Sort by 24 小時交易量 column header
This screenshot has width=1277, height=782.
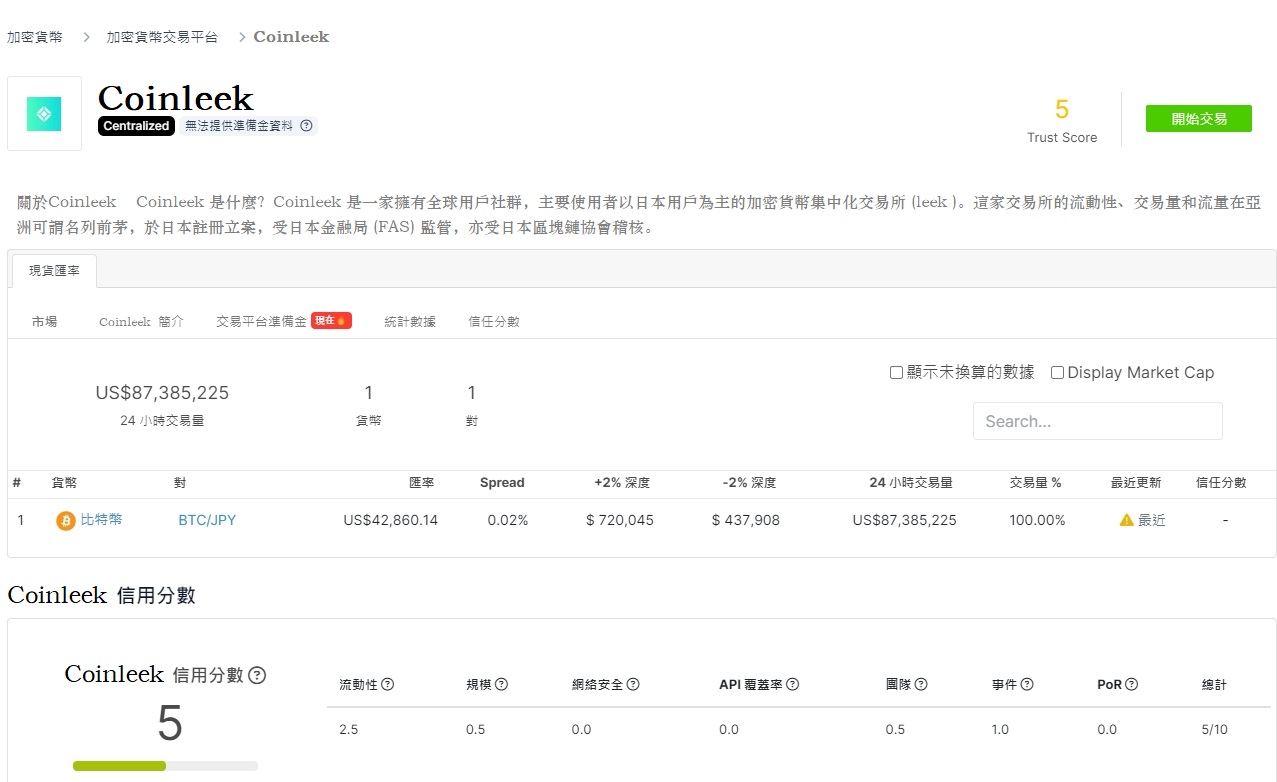click(910, 483)
